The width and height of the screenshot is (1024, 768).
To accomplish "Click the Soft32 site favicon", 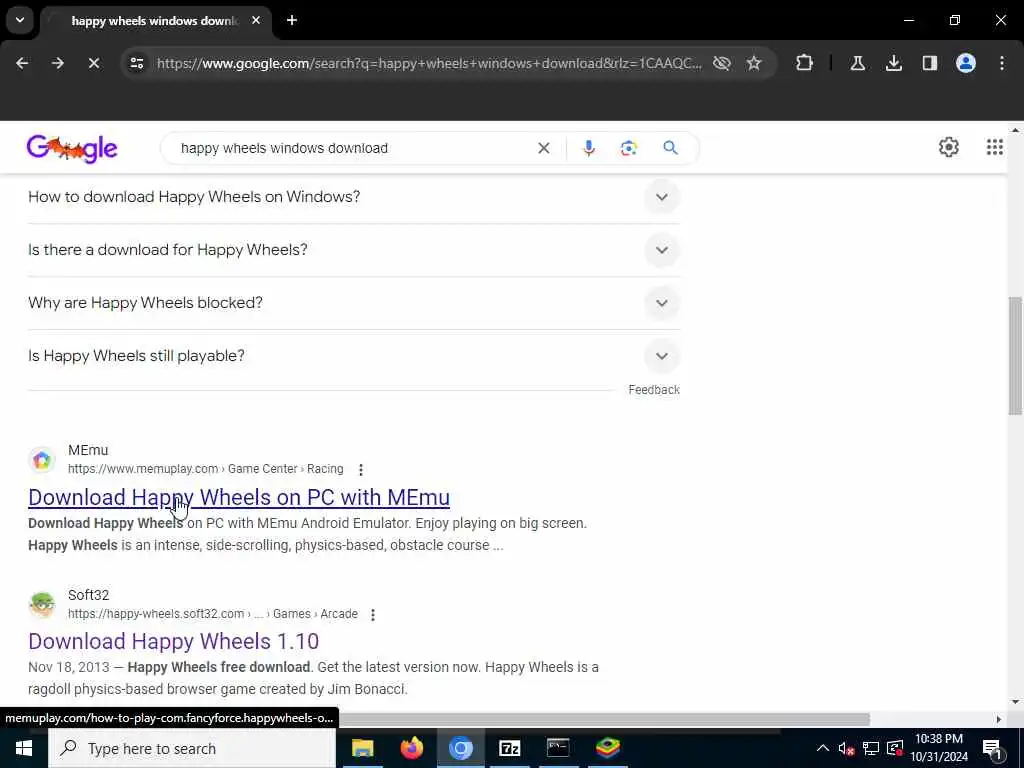I will click(x=42, y=605).
